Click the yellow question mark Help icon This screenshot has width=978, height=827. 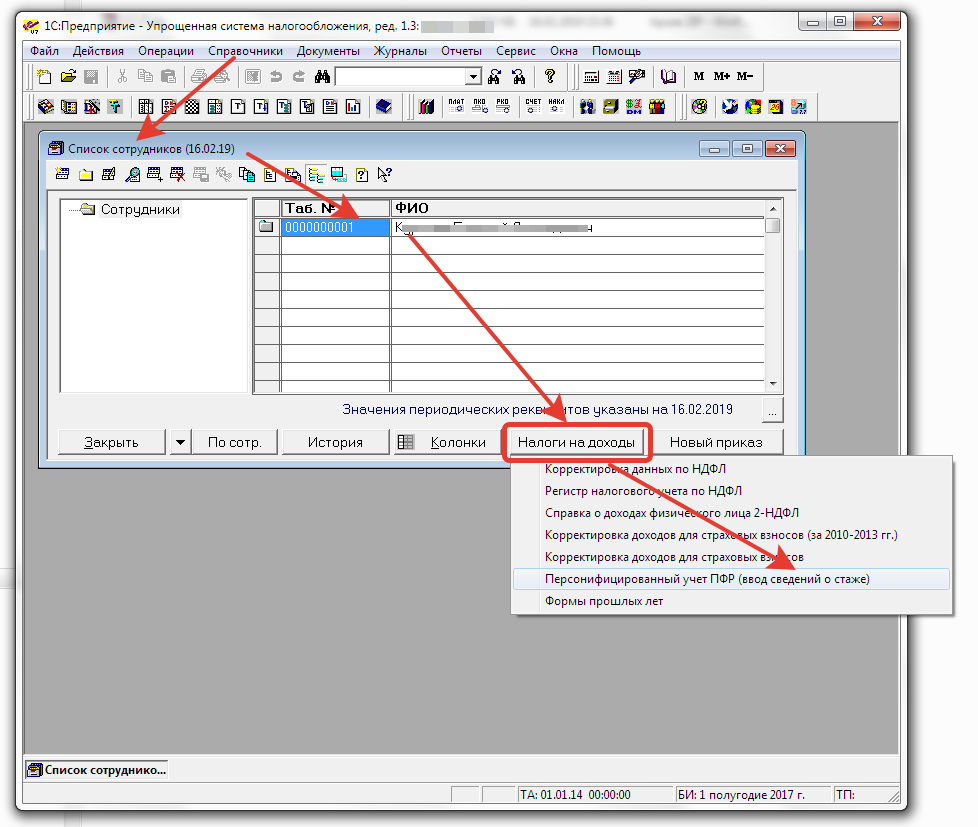[550, 77]
